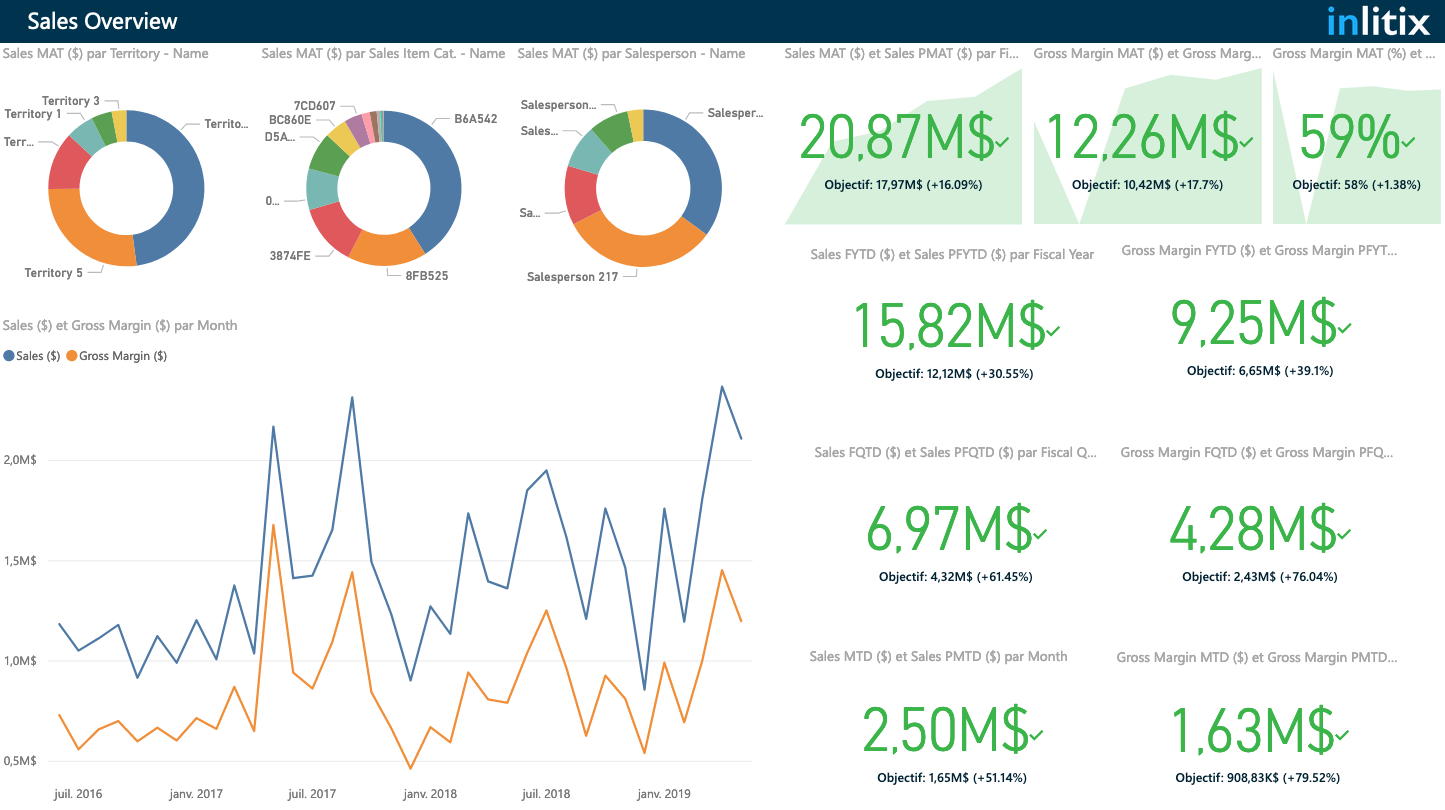Image resolution: width=1445 pixels, height=810 pixels.
Task: Open the Sales MAT par Salesperson chart title
Action: 631,53
